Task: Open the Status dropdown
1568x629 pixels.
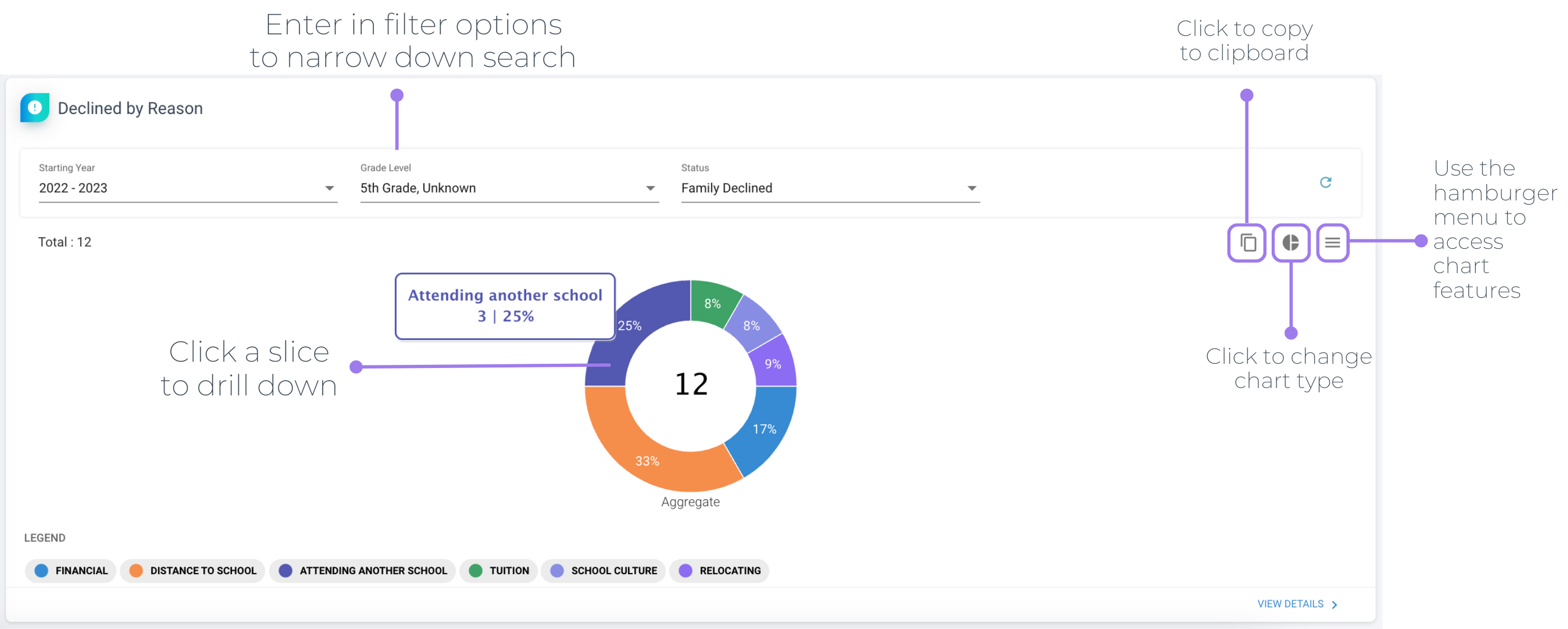Action: (x=830, y=188)
